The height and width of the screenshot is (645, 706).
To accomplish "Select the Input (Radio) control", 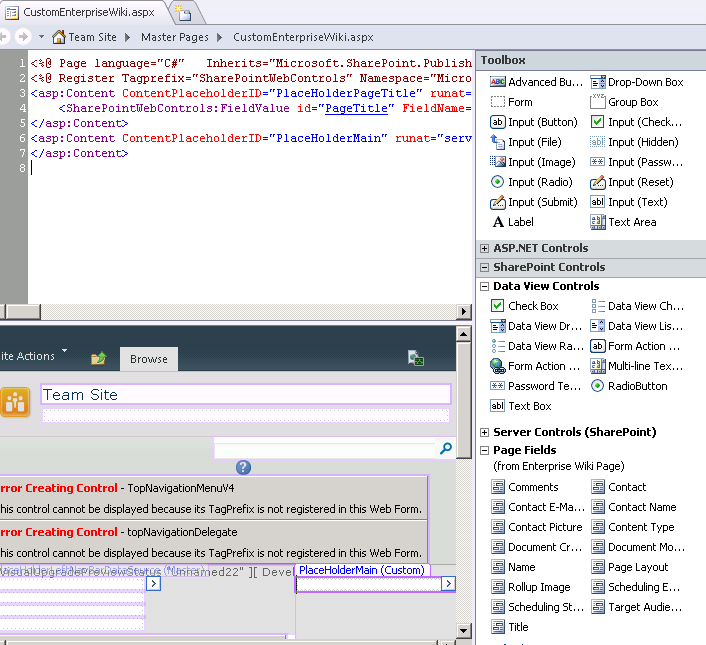I will tap(531, 182).
